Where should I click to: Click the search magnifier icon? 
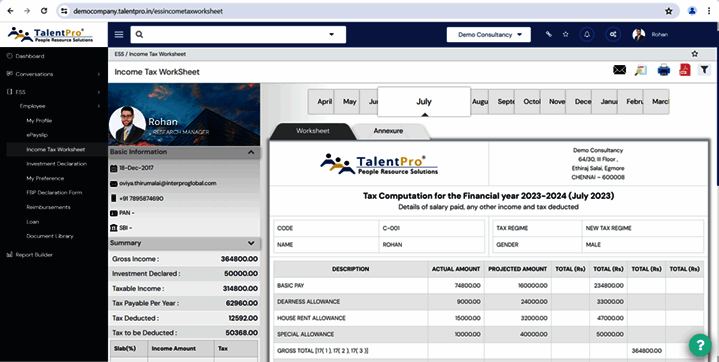point(139,34)
